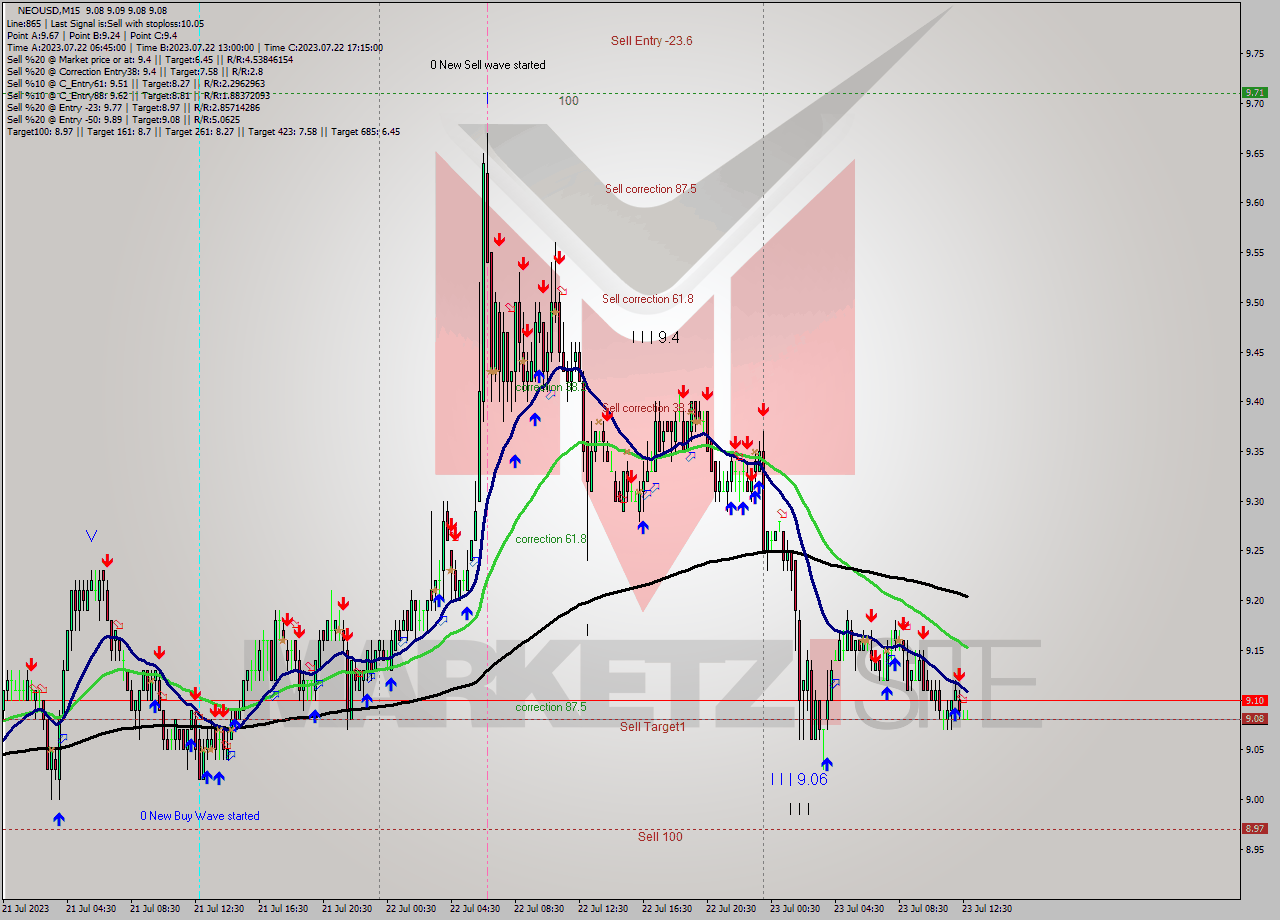Screen dimensions: 1280x920
Task: Click the '23 Jul 12:30' time label
Action: click(987, 909)
